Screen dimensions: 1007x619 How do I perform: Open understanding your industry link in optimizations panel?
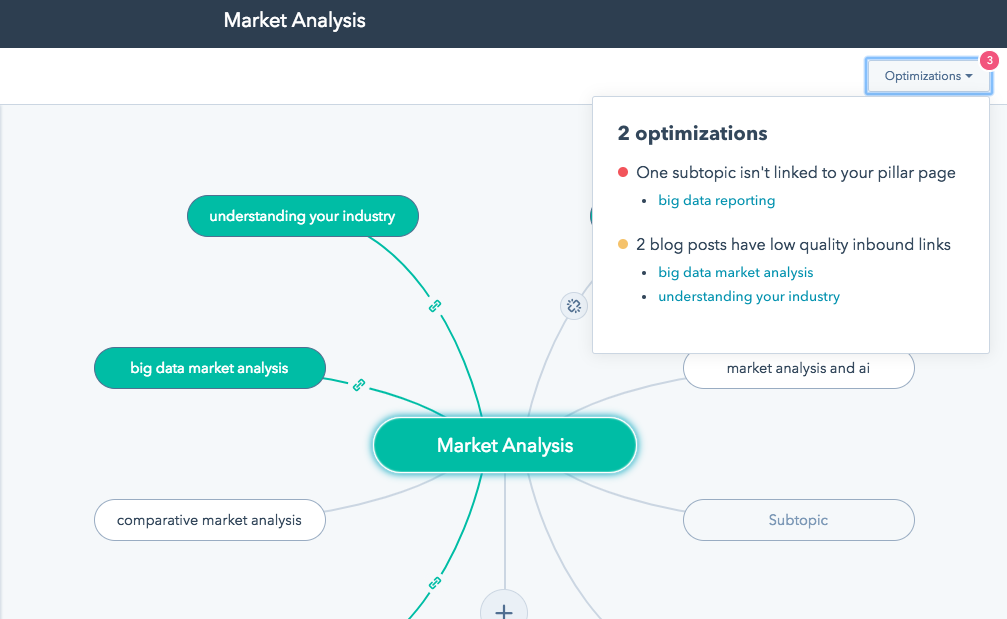(748, 296)
